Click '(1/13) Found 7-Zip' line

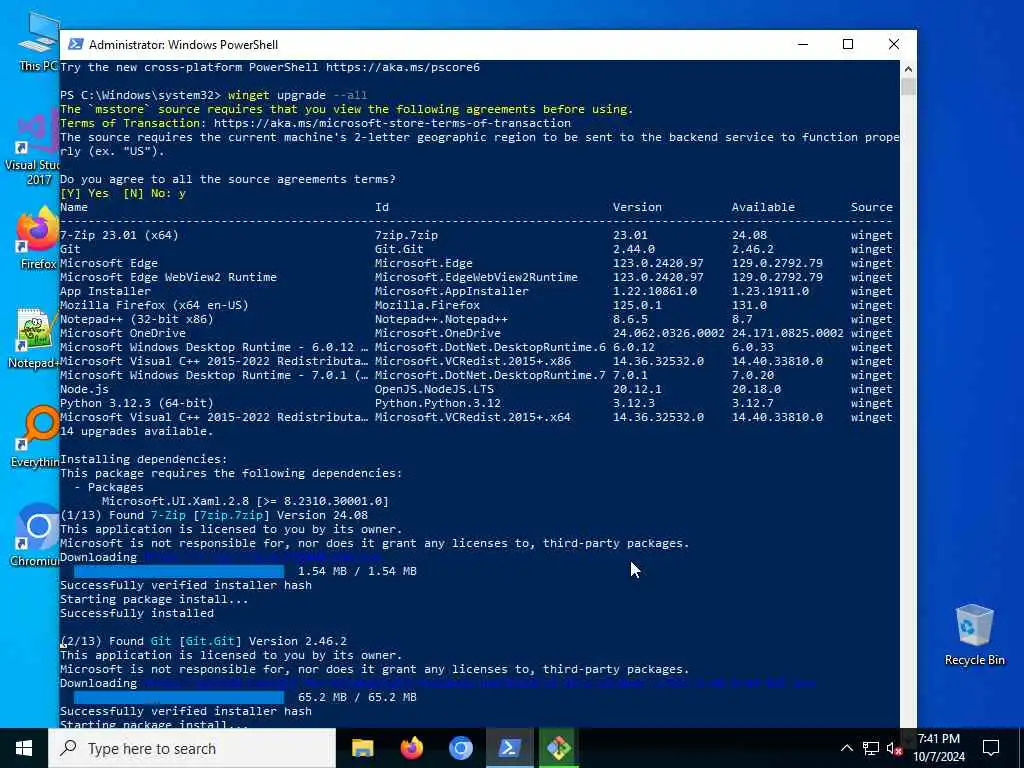point(214,515)
